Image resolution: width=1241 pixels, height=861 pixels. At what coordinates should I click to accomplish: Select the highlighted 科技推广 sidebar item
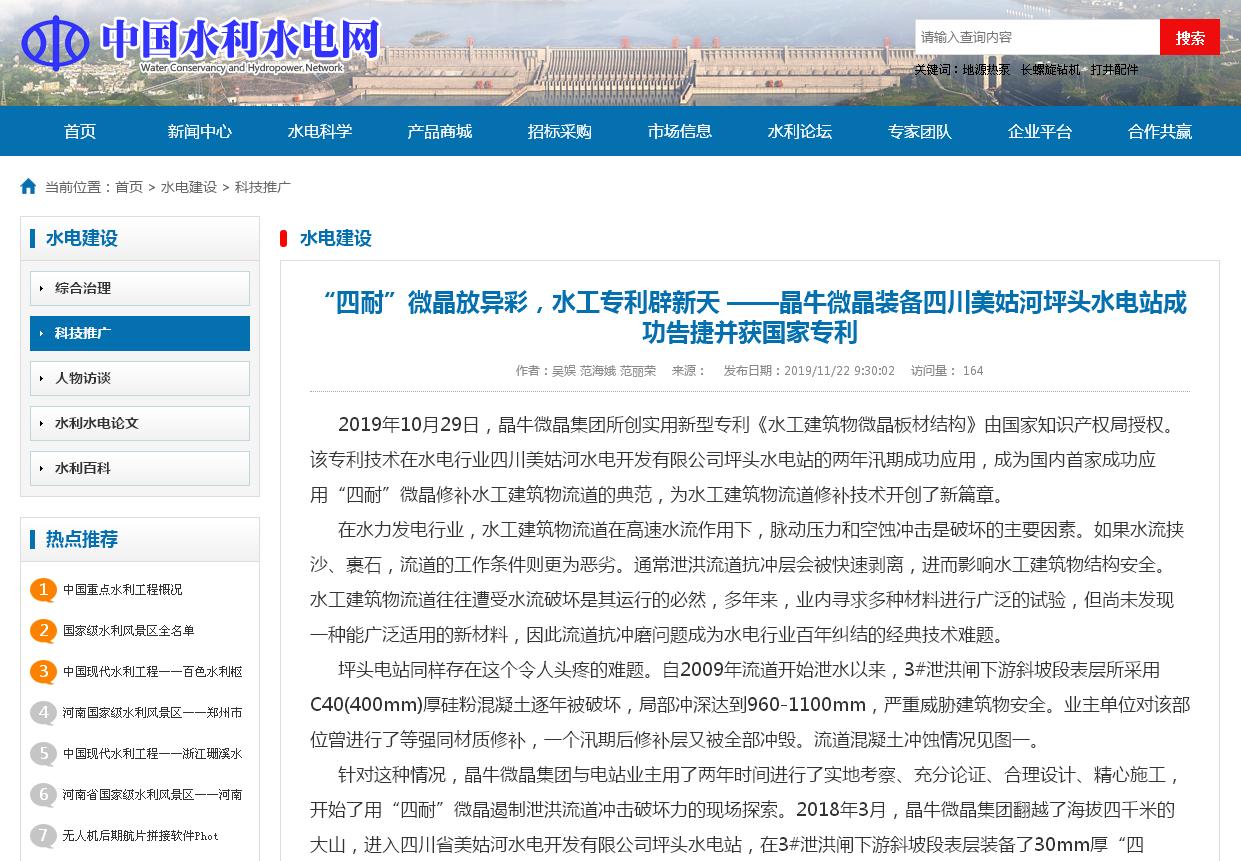coord(140,334)
